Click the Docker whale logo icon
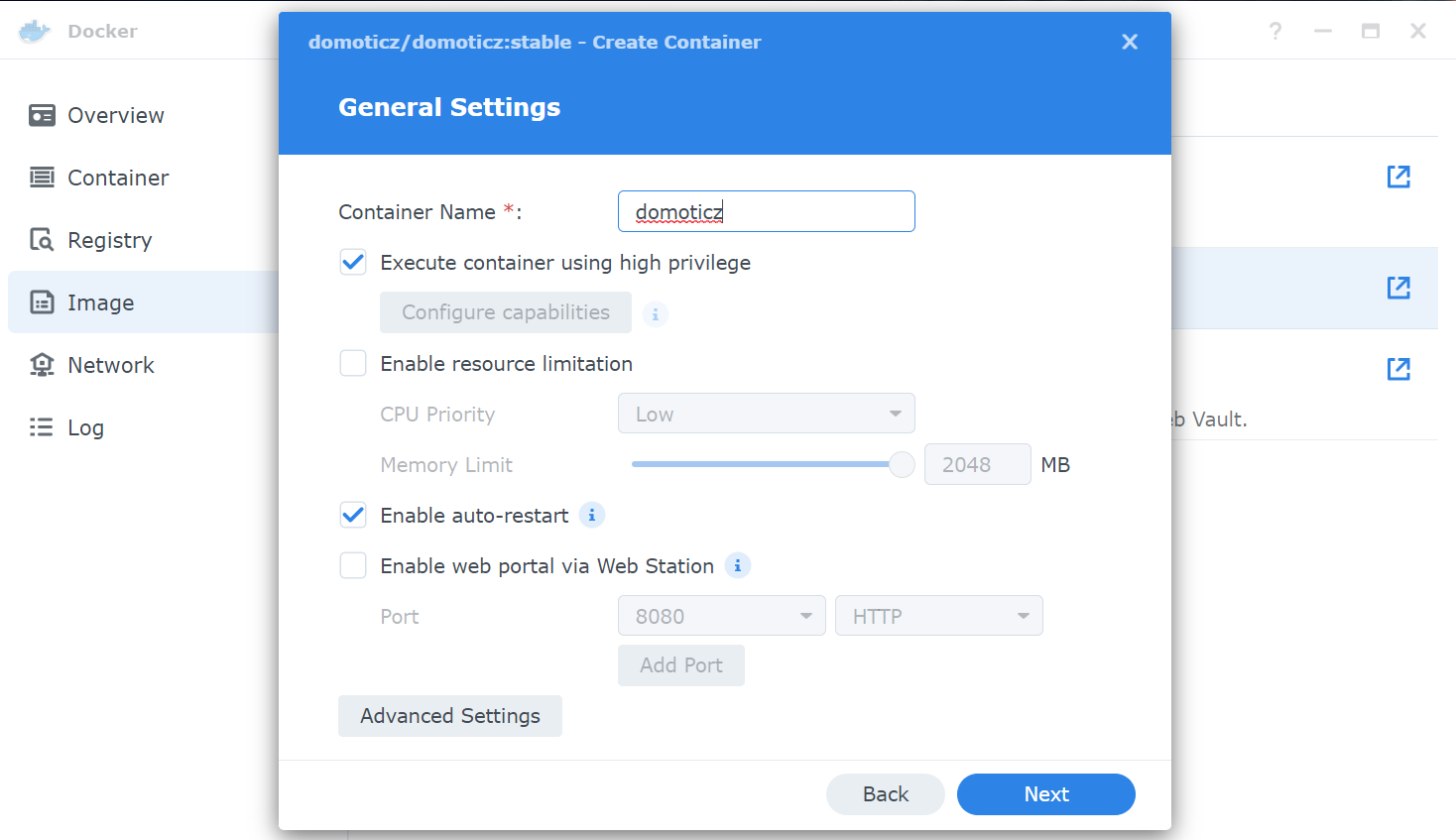Image resolution: width=1456 pixels, height=840 pixels. pyautogui.click(x=35, y=32)
